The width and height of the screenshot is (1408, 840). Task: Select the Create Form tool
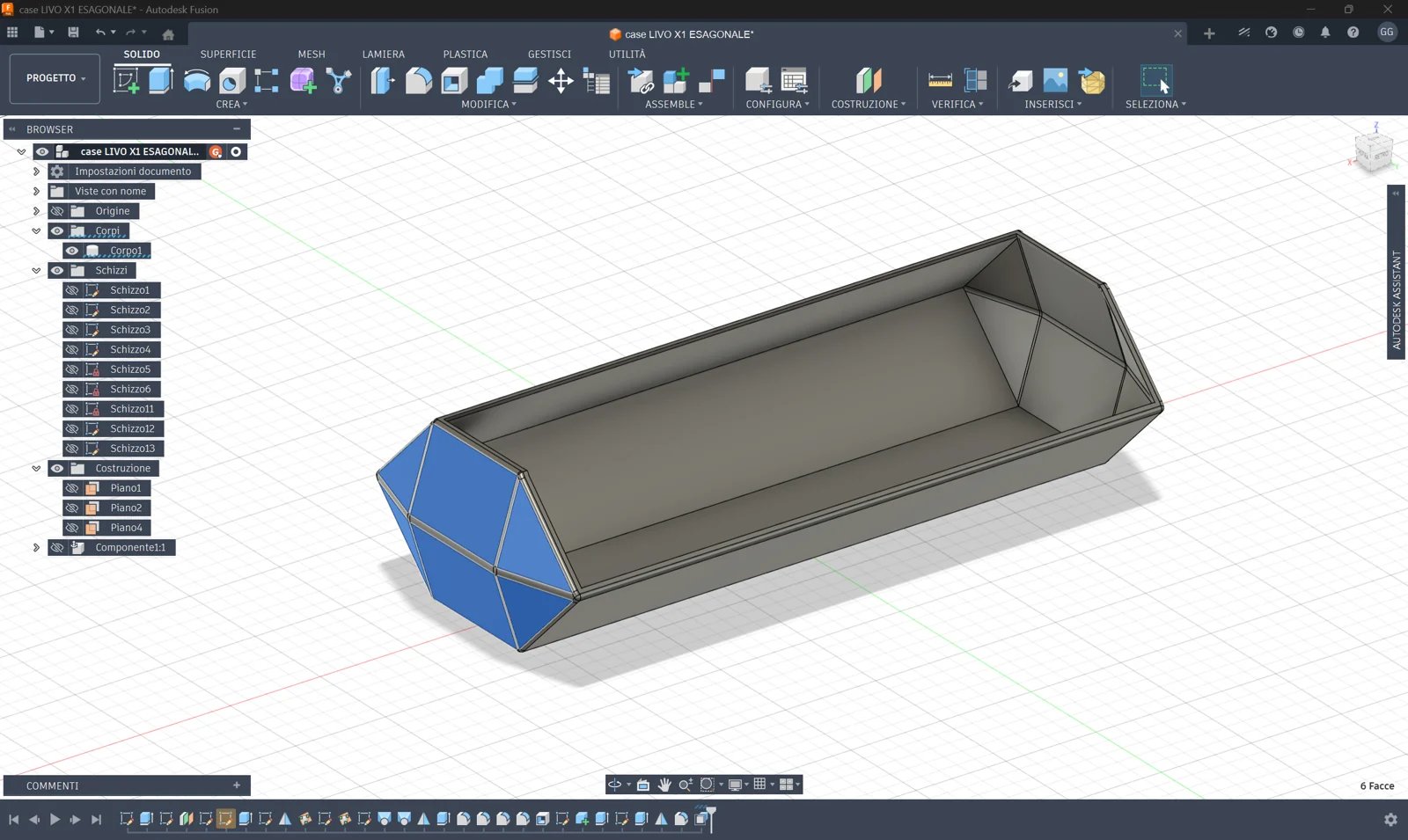pyautogui.click(x=303, y=81)
